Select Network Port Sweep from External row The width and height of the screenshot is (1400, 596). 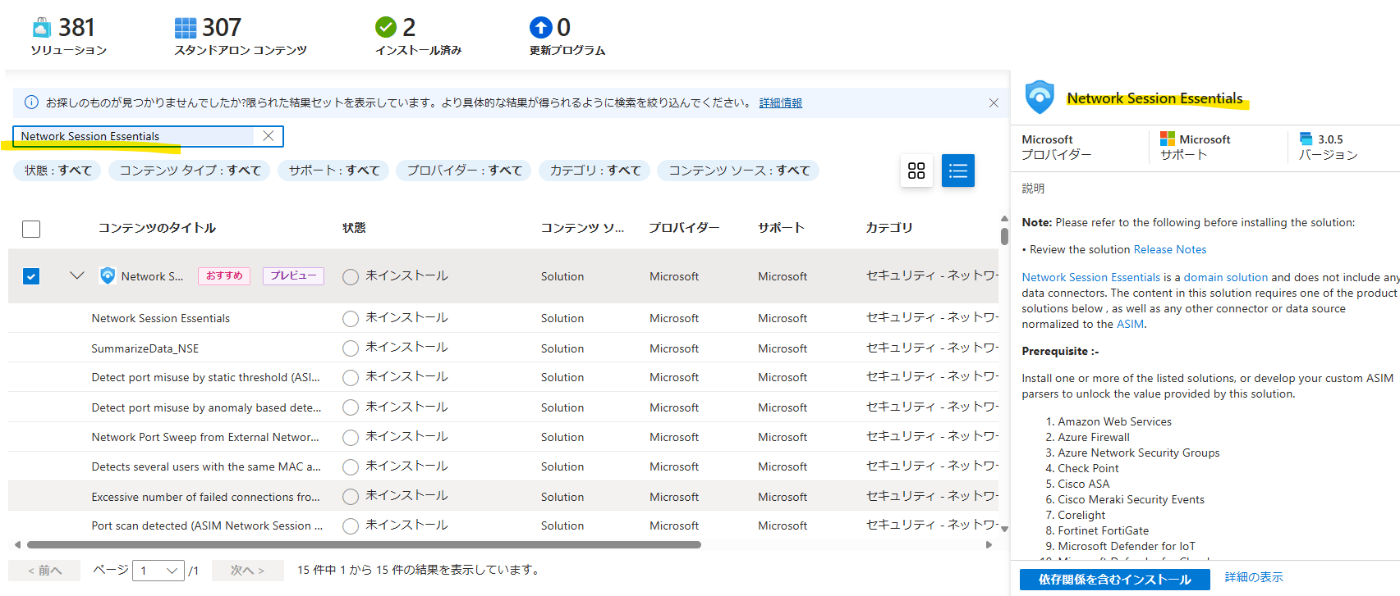click(x=503, y=437)
